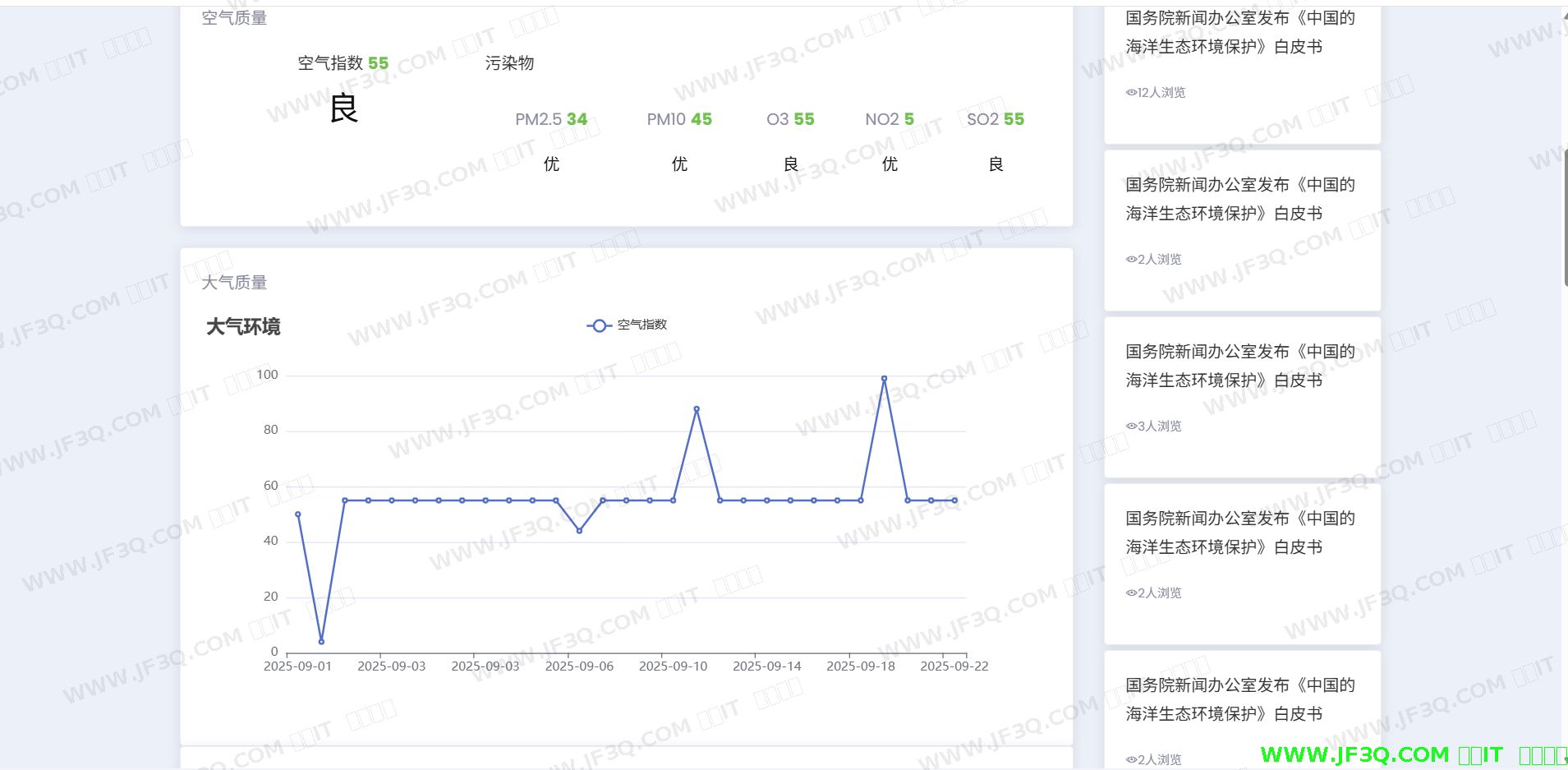
Task: Click the 大气环境 chart title
Action: [243, 327]
